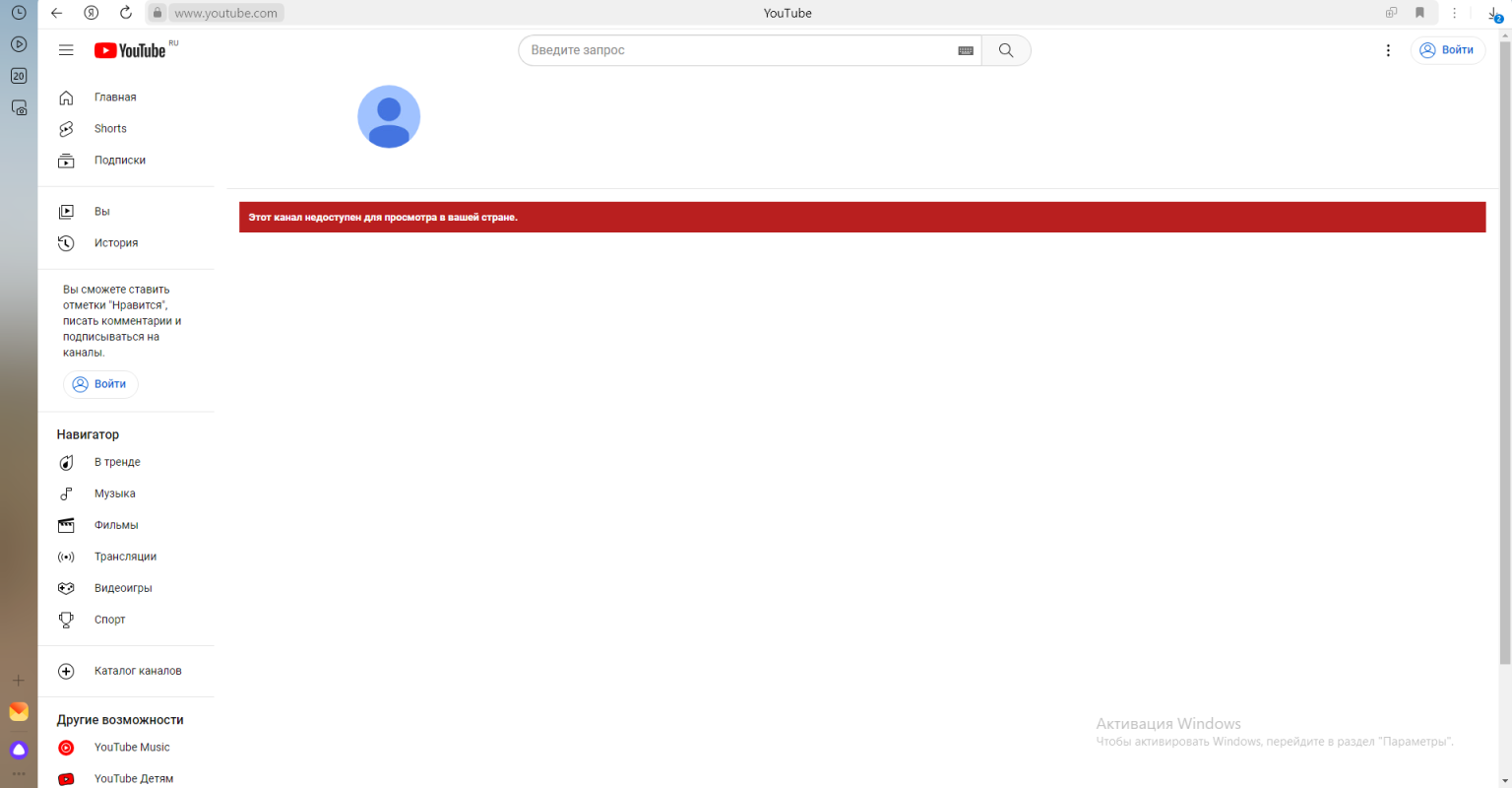
Task: Click the Музыка note icon
Action: (x=66, y=493)
